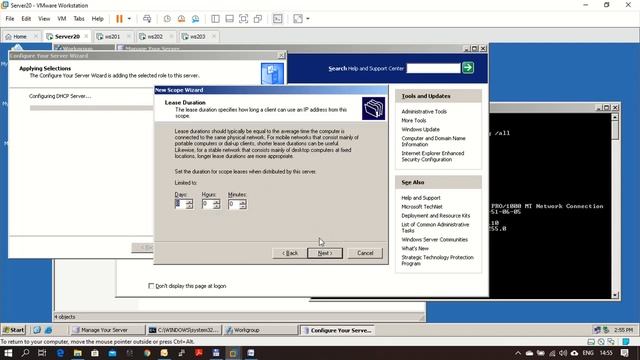The width and height of the screenshot is (640, 360).
Task: Open the What's New link
Action: pos(415,248)
